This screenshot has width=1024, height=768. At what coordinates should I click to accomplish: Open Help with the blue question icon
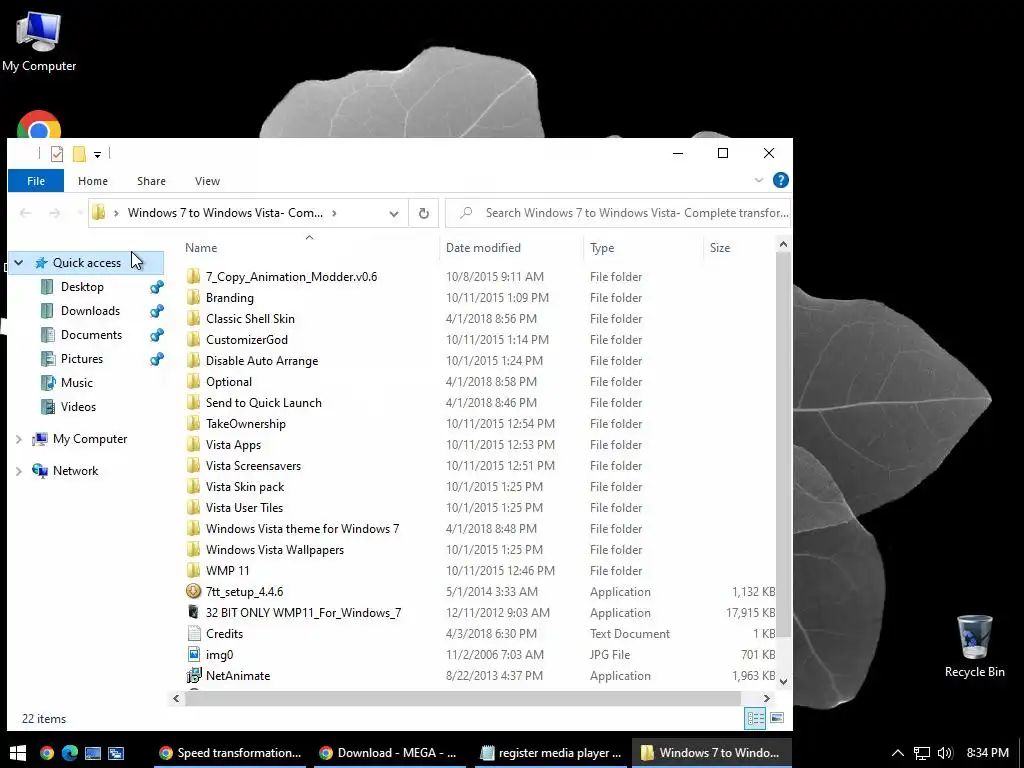pos(780,180)
